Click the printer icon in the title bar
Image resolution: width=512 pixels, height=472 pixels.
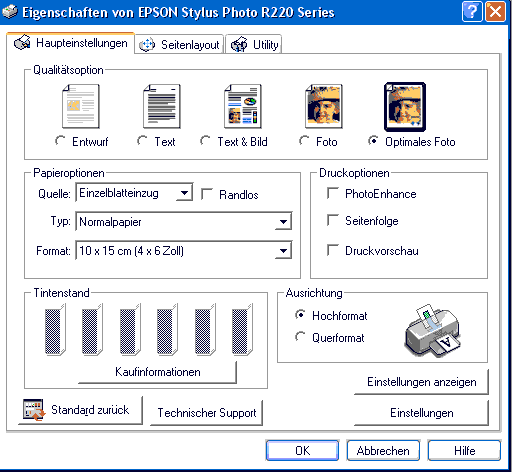(9, 12)
